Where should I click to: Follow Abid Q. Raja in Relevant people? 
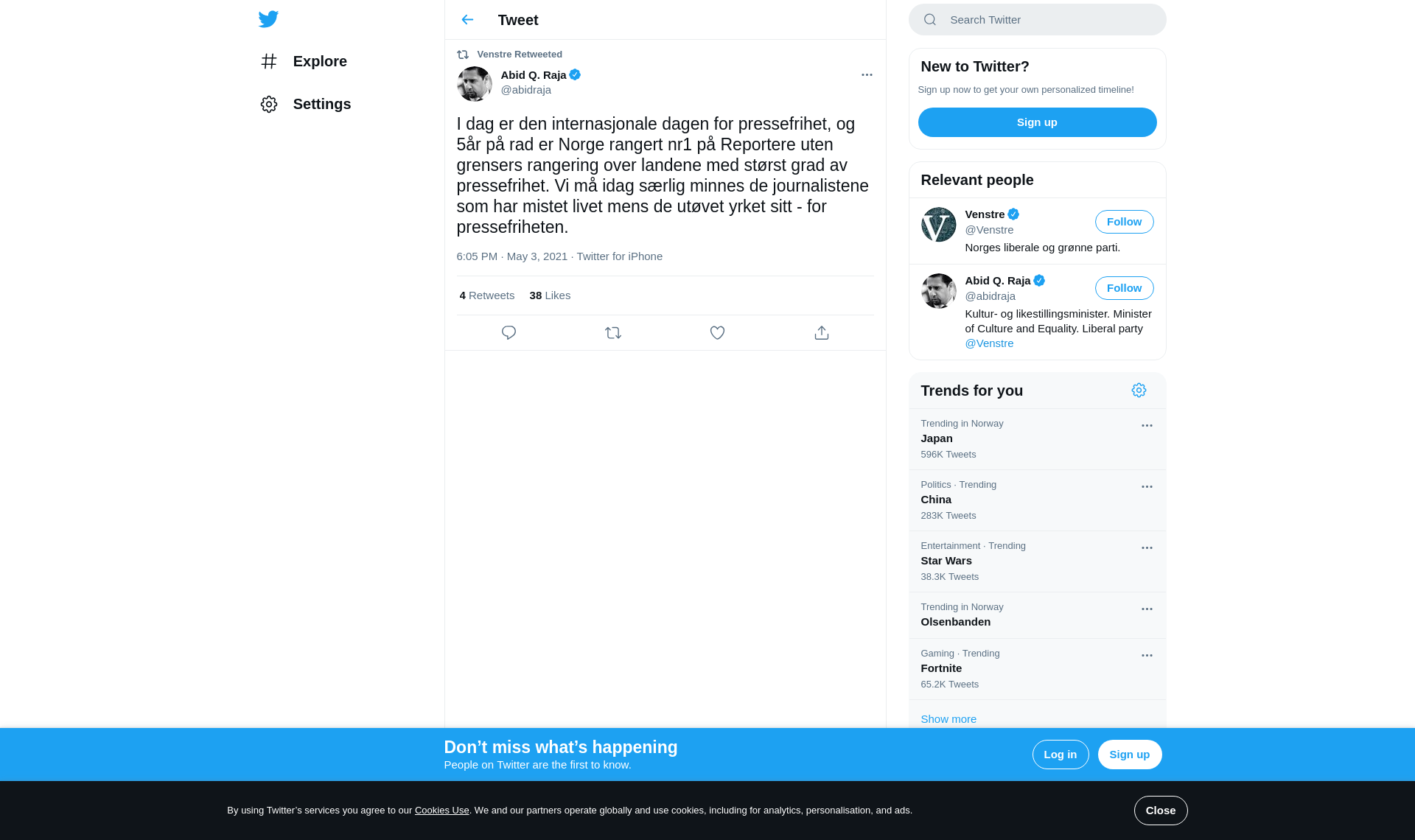coord(1124,288)
